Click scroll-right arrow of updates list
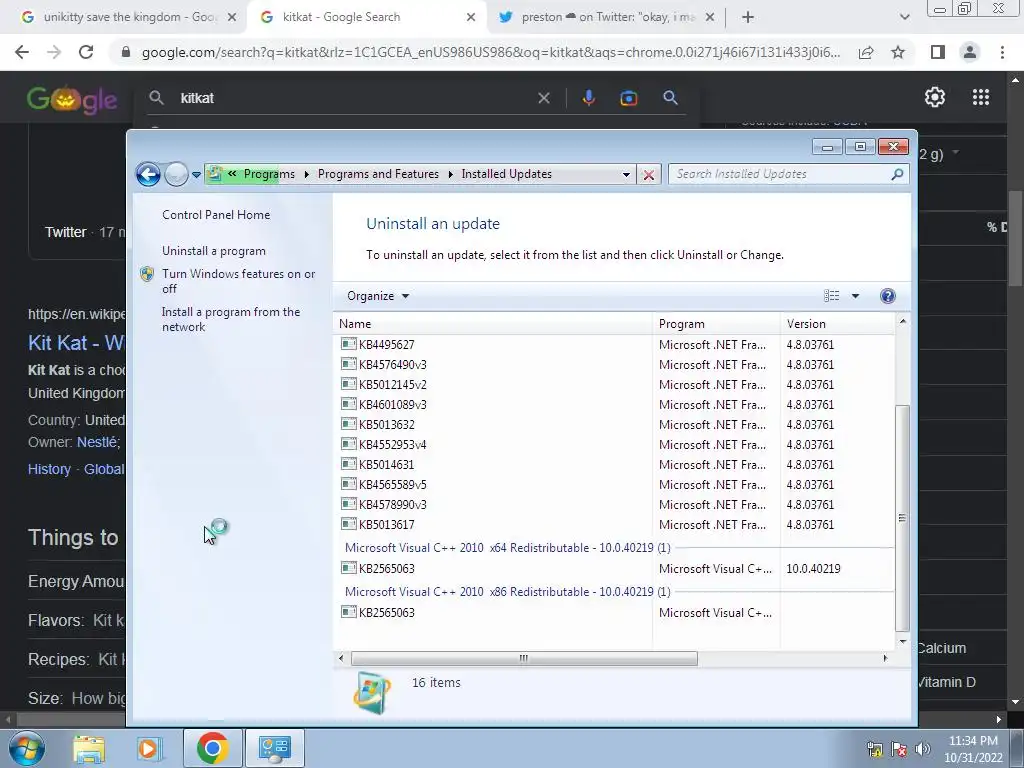This screenshot has height=768, width=1024. click(x=885, y=658)
